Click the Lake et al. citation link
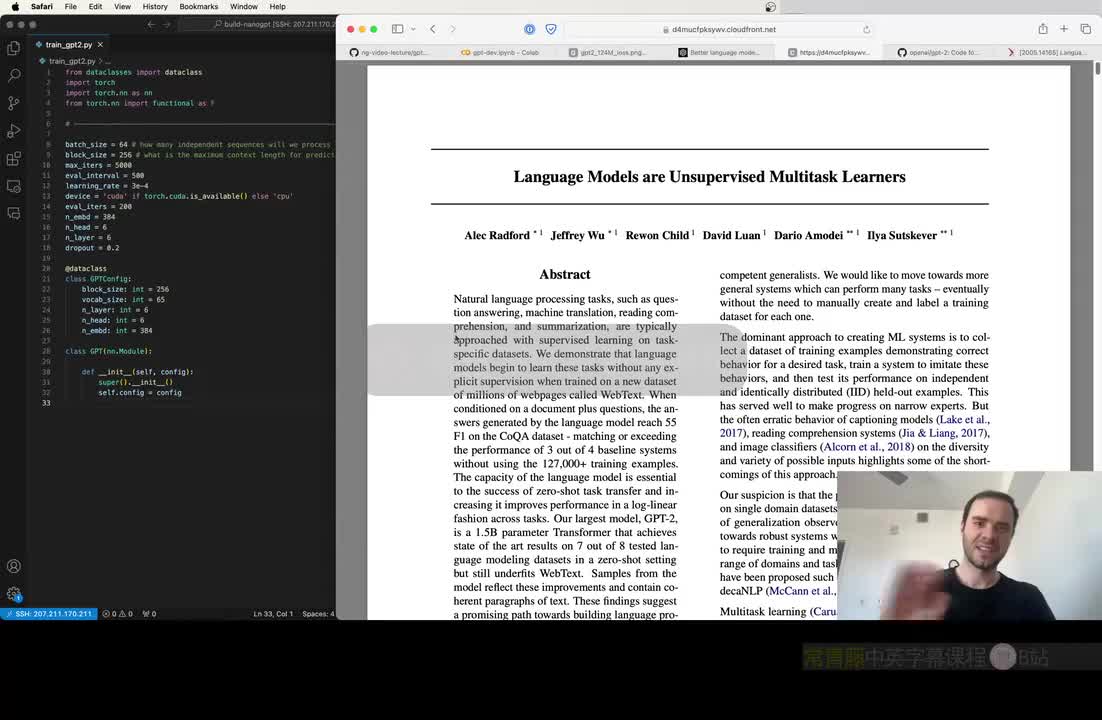The height and width of the screenshot is (720, 1102). (x=963, y=420)
